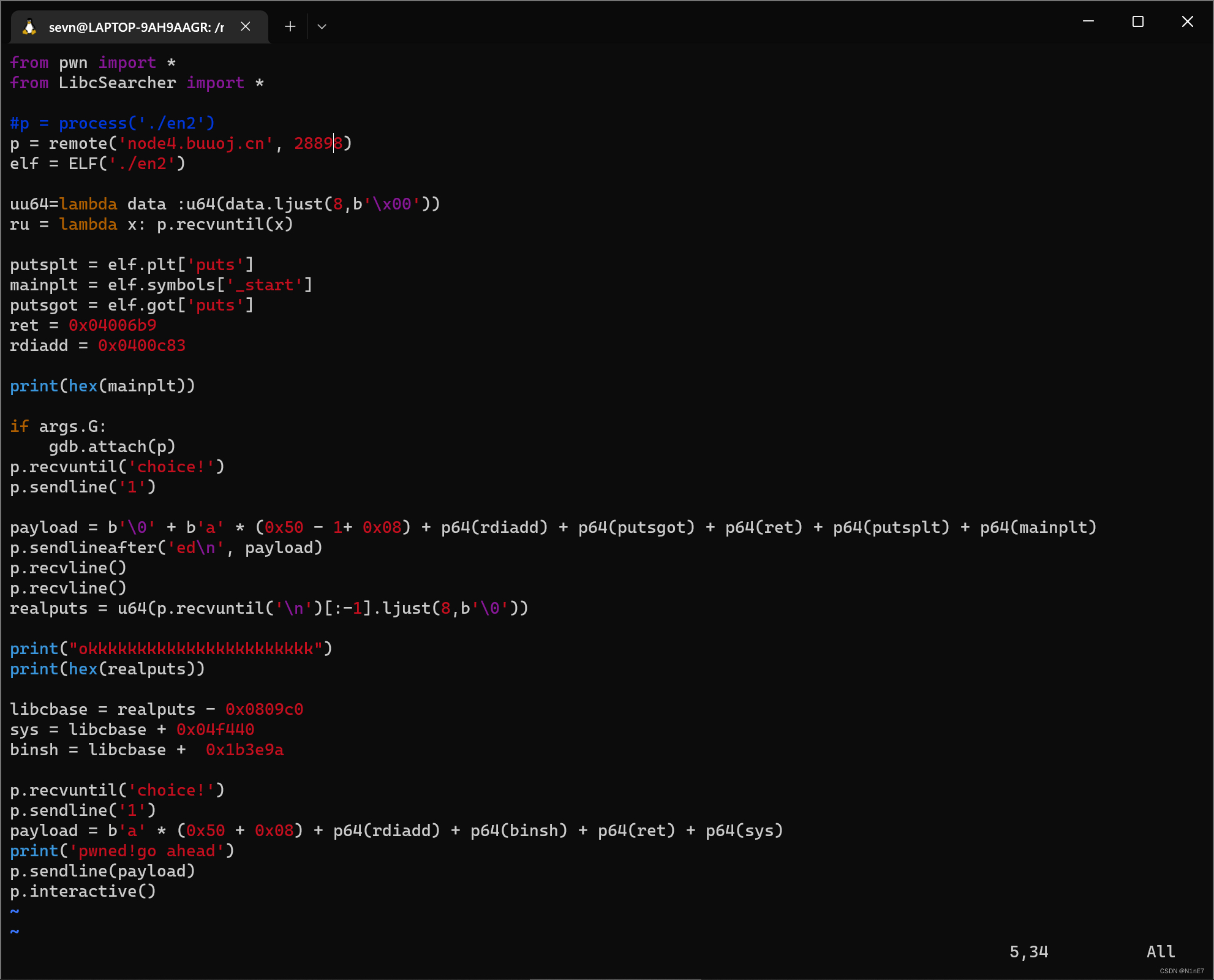Click the 'ru = lambda x' line

[x=152, y=224]
